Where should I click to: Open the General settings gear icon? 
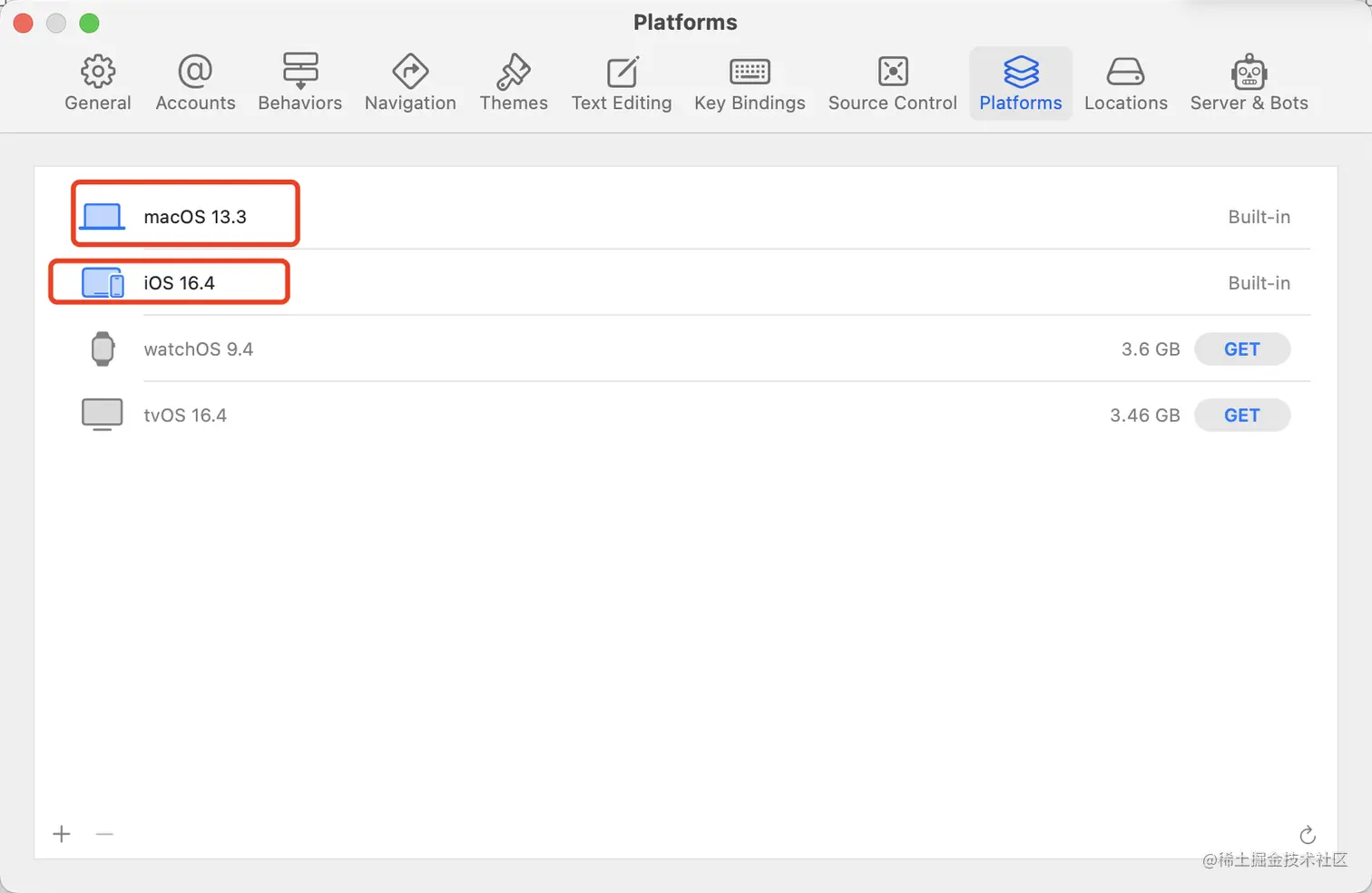click(98, 71)
